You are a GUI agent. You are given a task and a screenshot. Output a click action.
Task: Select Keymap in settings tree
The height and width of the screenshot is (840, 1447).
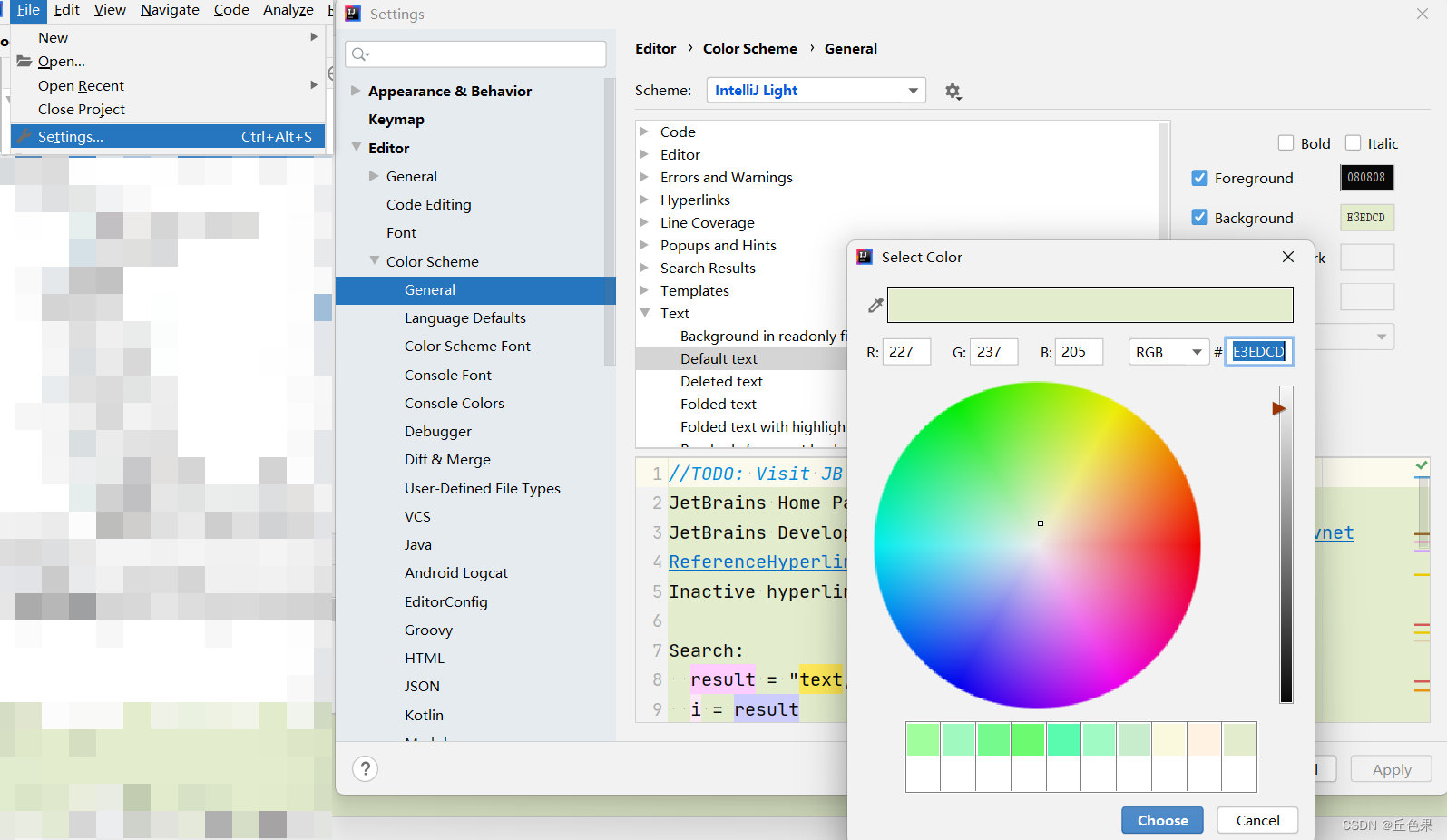(396, 120)
